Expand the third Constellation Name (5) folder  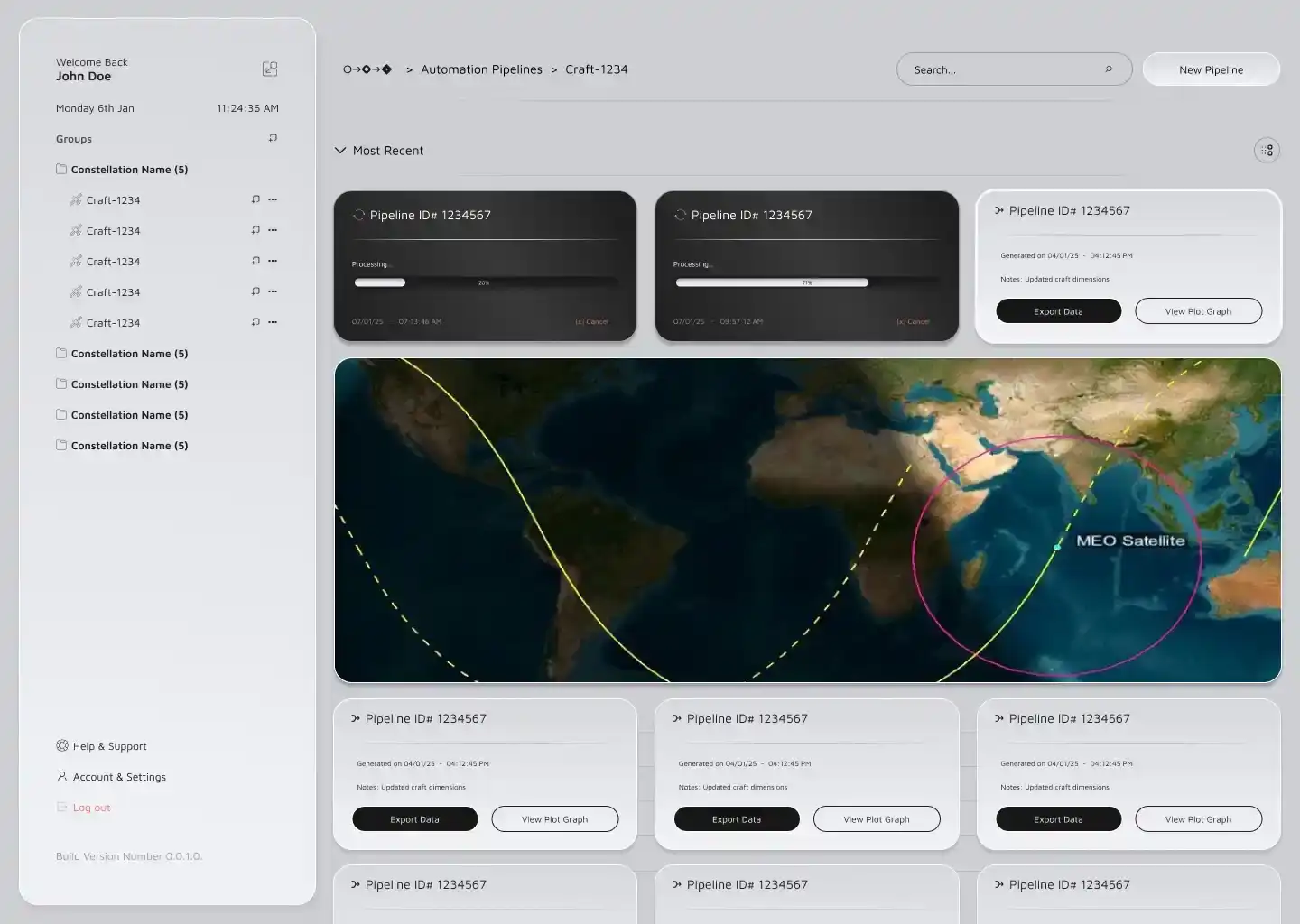coord(122,384)
